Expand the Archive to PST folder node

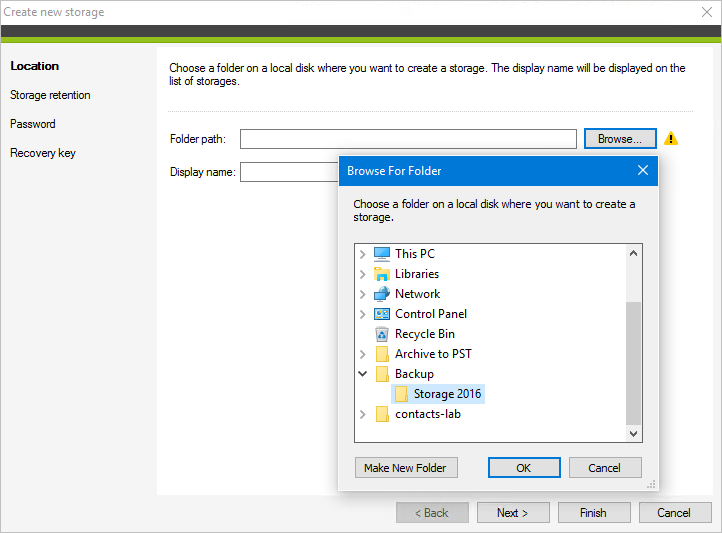tap(363, 354)
